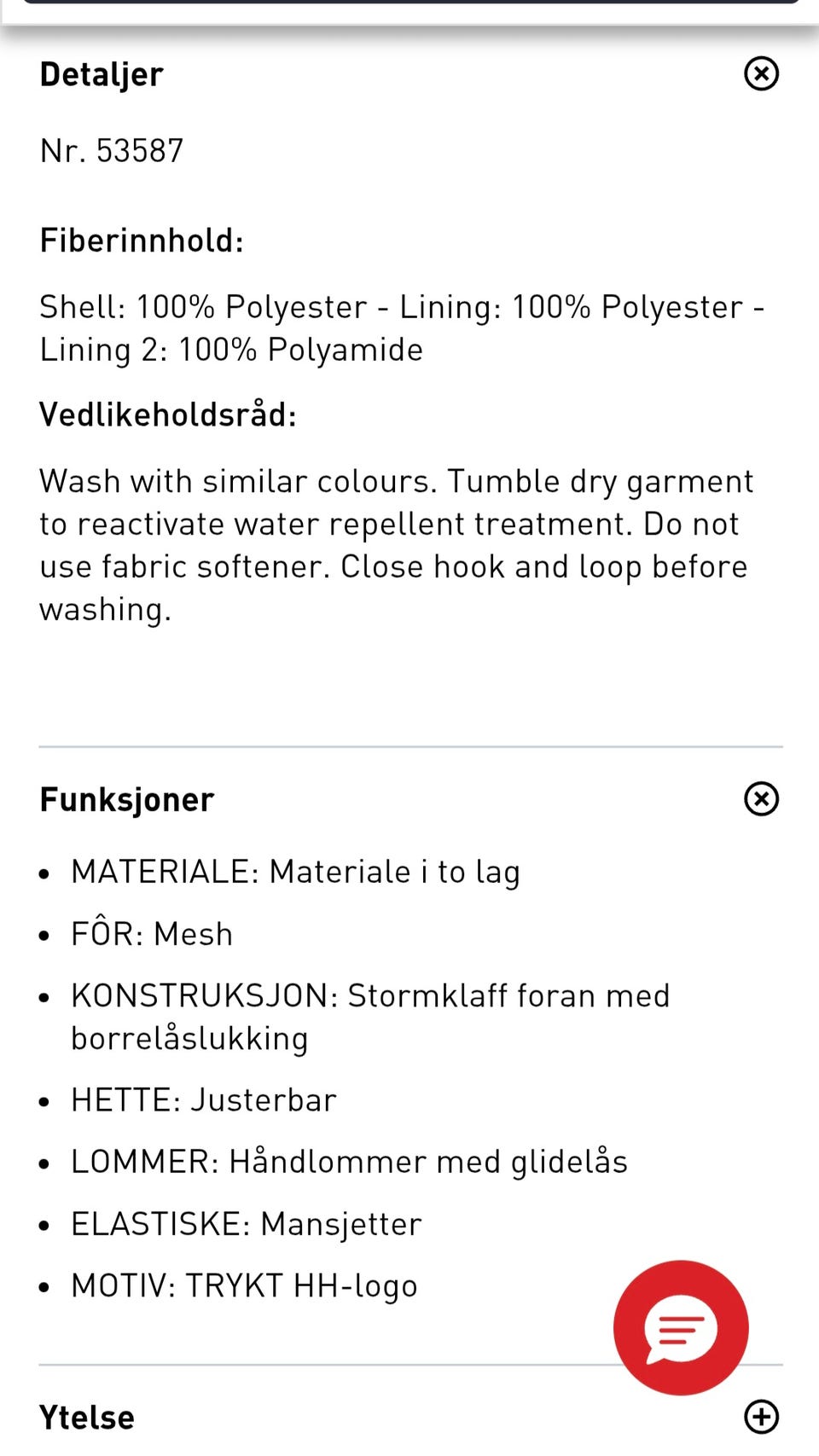819x1456 pixels.
Task: Tap the Detaljer section heading
Action: click(102, 74)
